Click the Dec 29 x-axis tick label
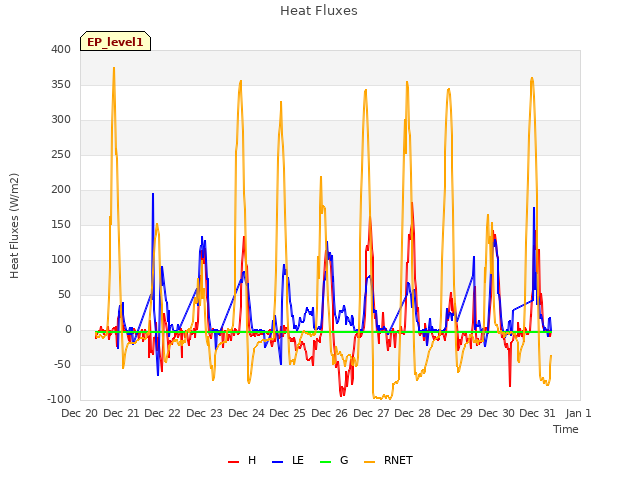 pyautogui.click(x=454, y=413)
